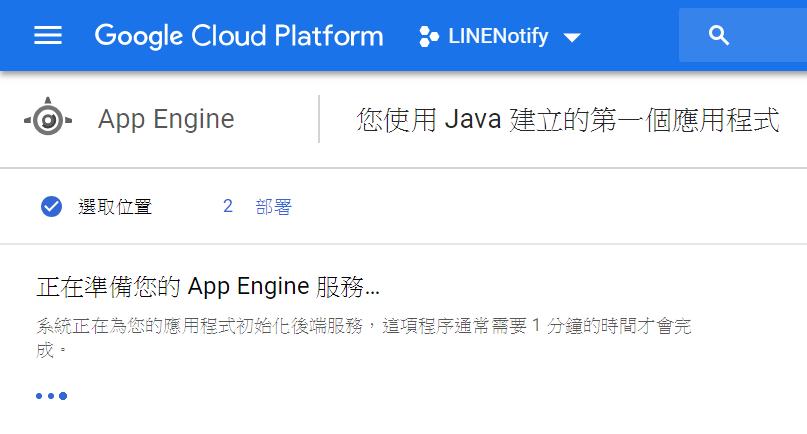Click the heading 您使用 Java 建立的第一個應用程式
Viewport: 807px width, 434px height.
568,119
